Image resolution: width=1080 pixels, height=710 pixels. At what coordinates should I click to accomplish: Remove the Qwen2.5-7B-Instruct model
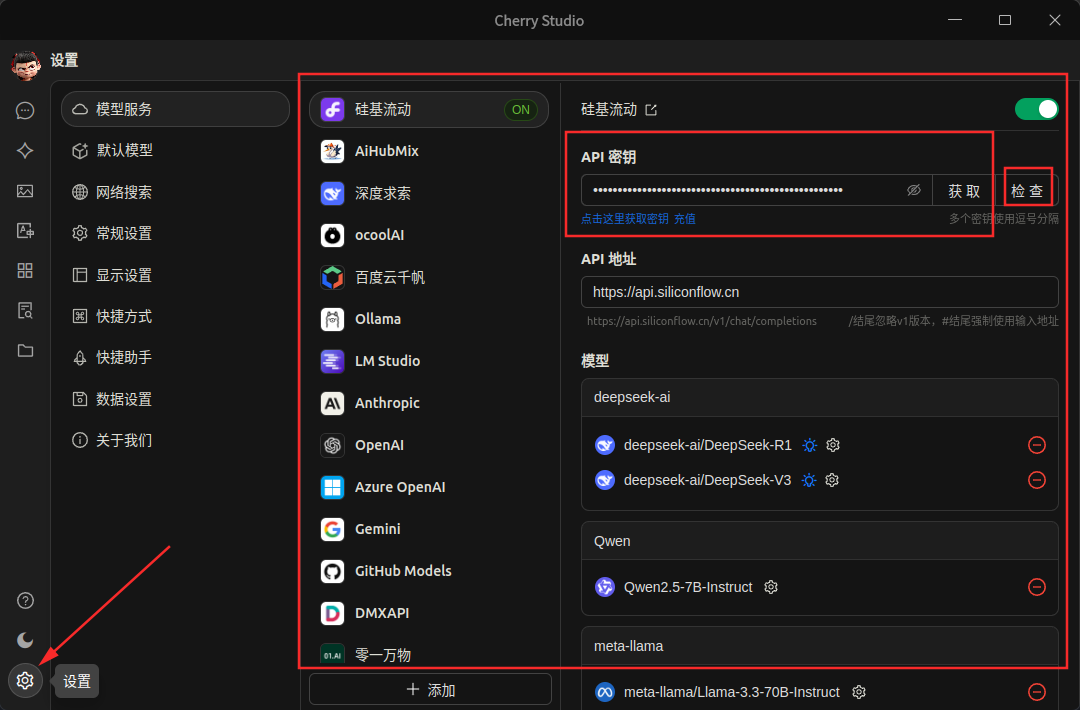(1037, 587)
